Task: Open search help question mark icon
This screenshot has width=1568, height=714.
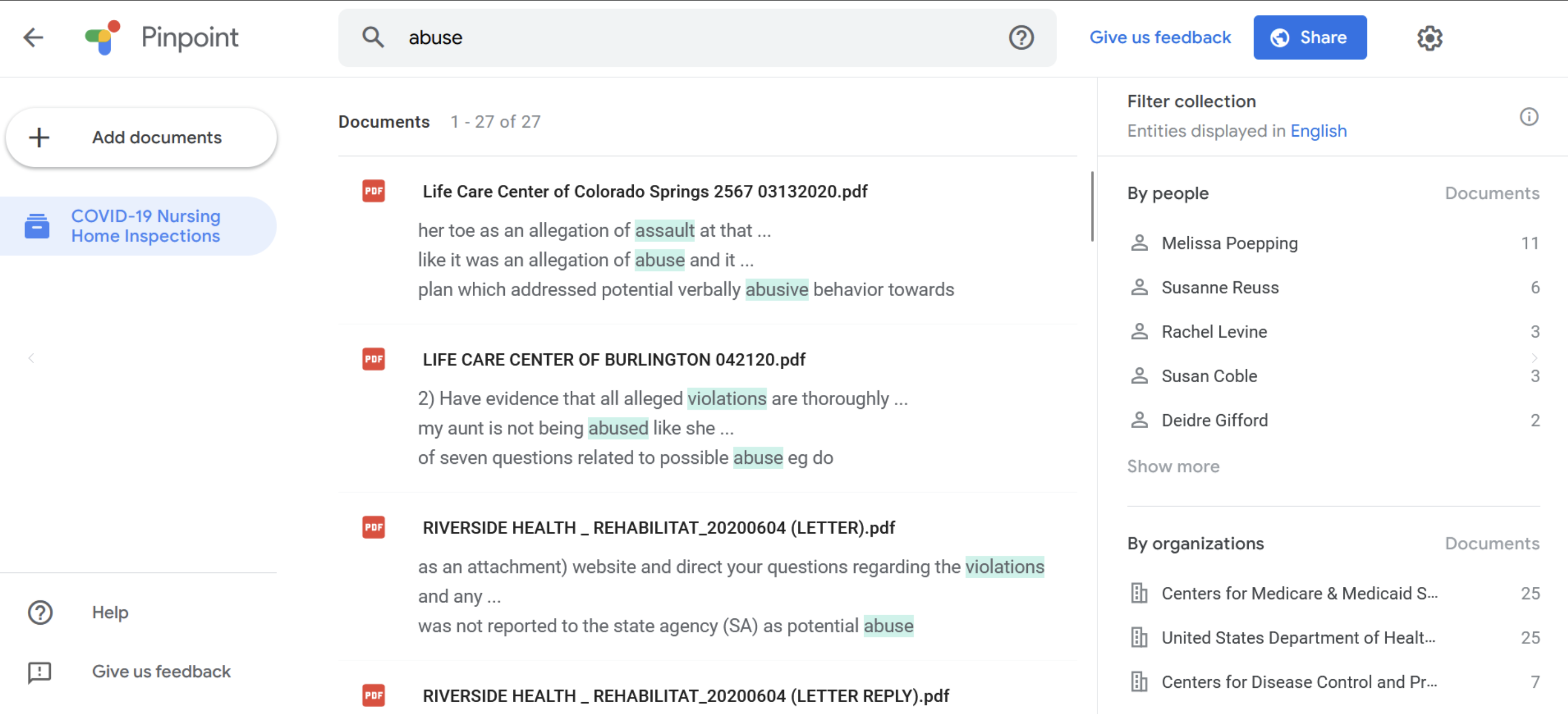Action: pos(1021,38)
